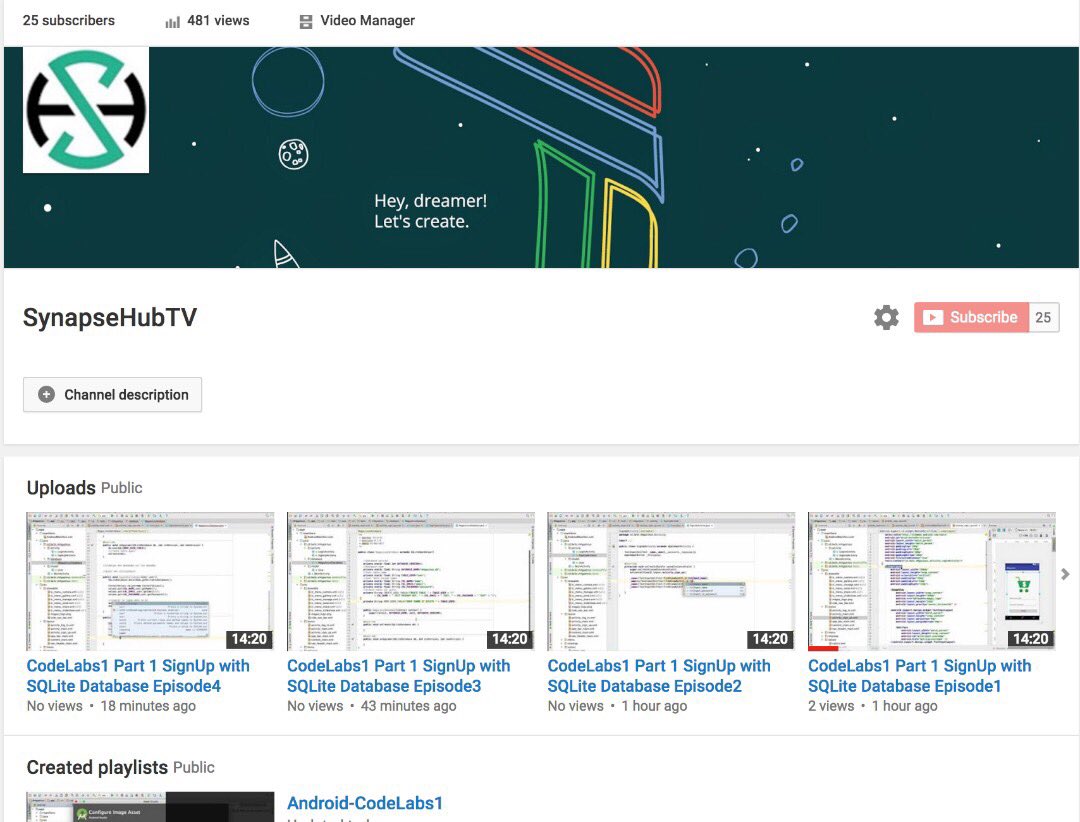
Task: Click the plus icon in Channel description
Action: pos(46,395)
